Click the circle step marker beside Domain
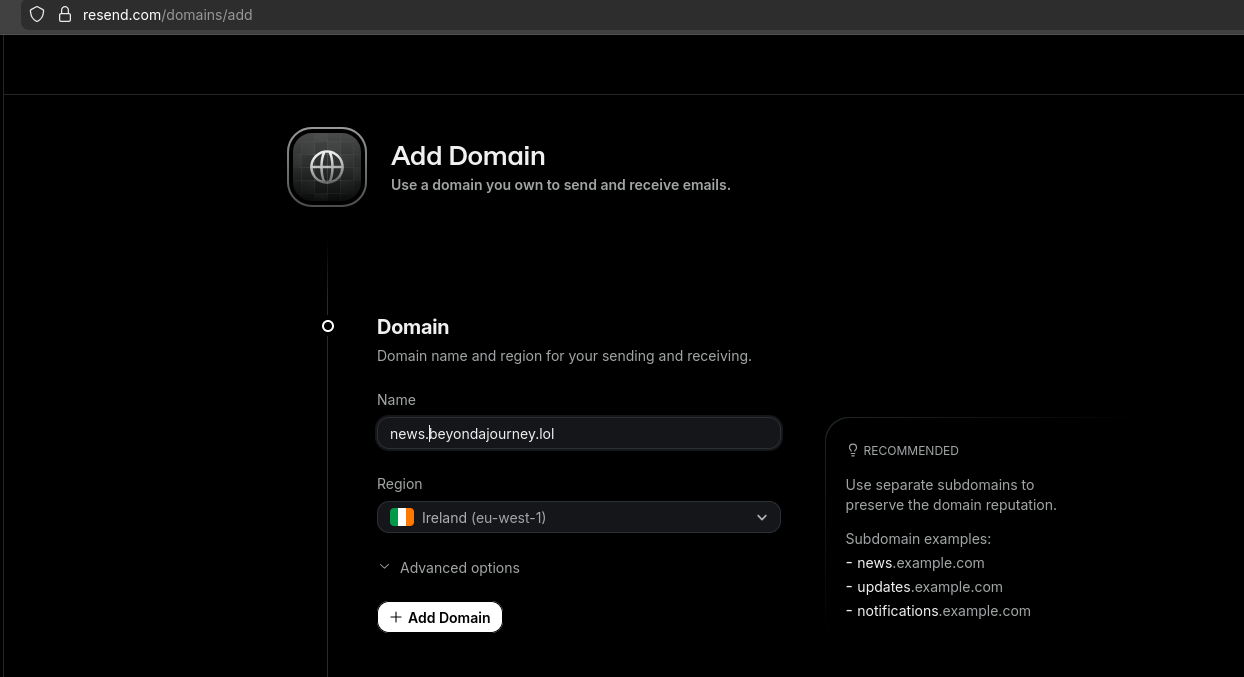Screen dimensions: 1244x677 328,326
